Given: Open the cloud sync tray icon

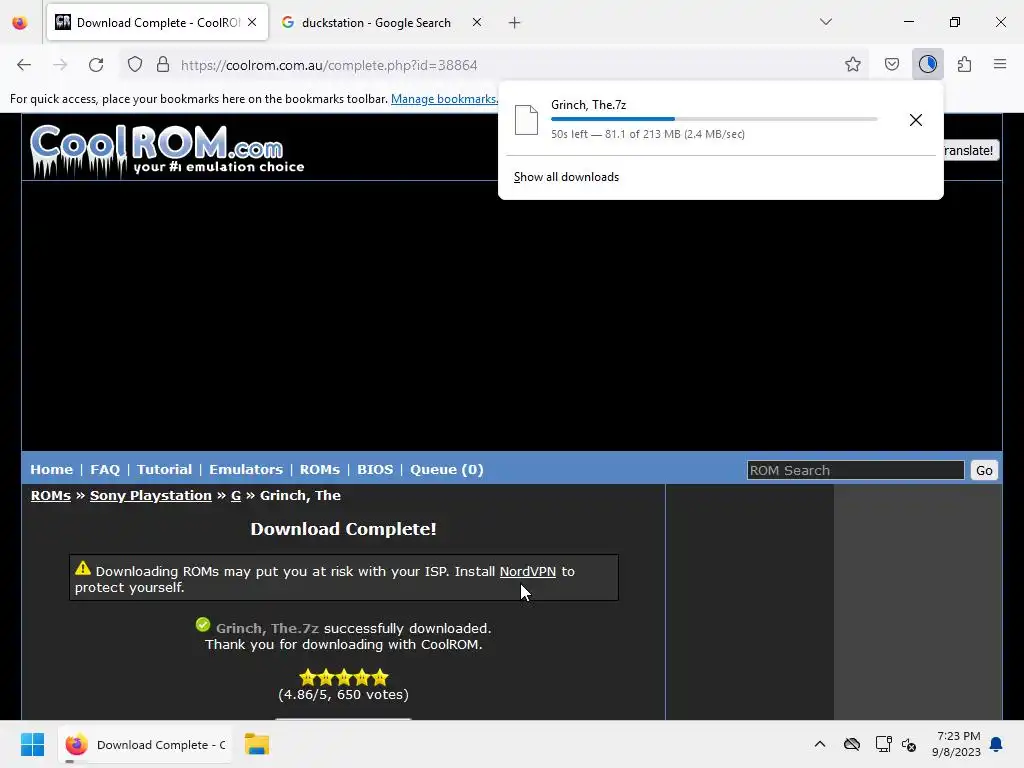Looking at the screenshot, I should click(x=852, y=744).
